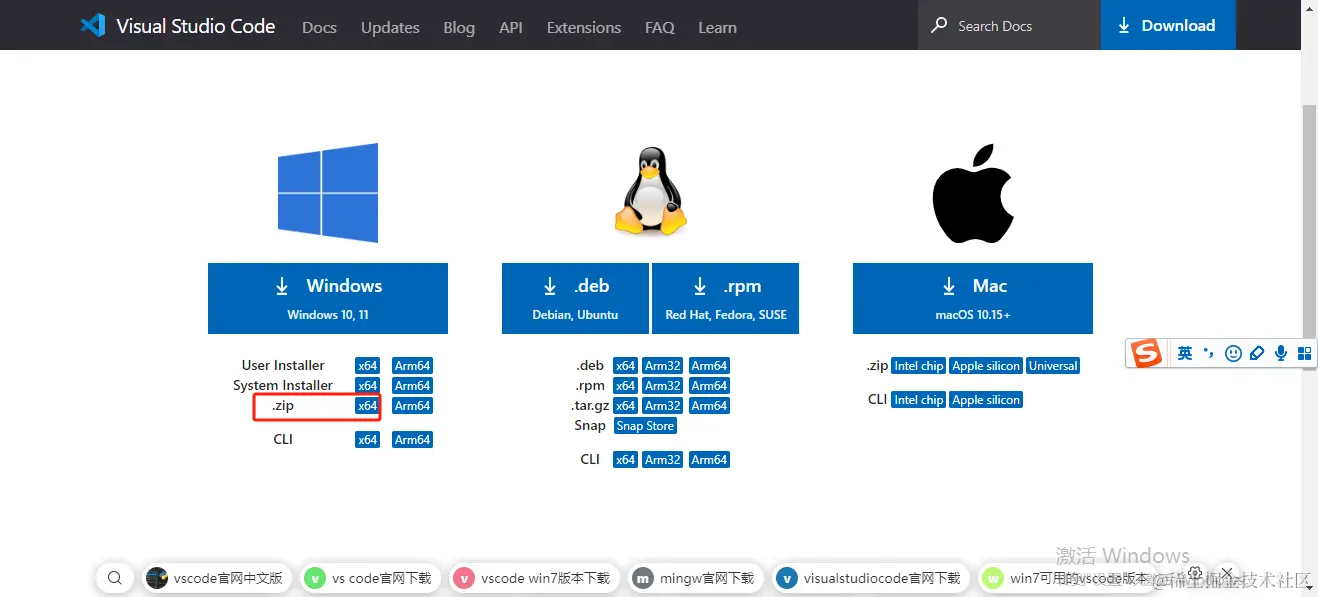Download Linux .rpm Arm64
Screen dimensions: 1318x597
tap(709, 386)
